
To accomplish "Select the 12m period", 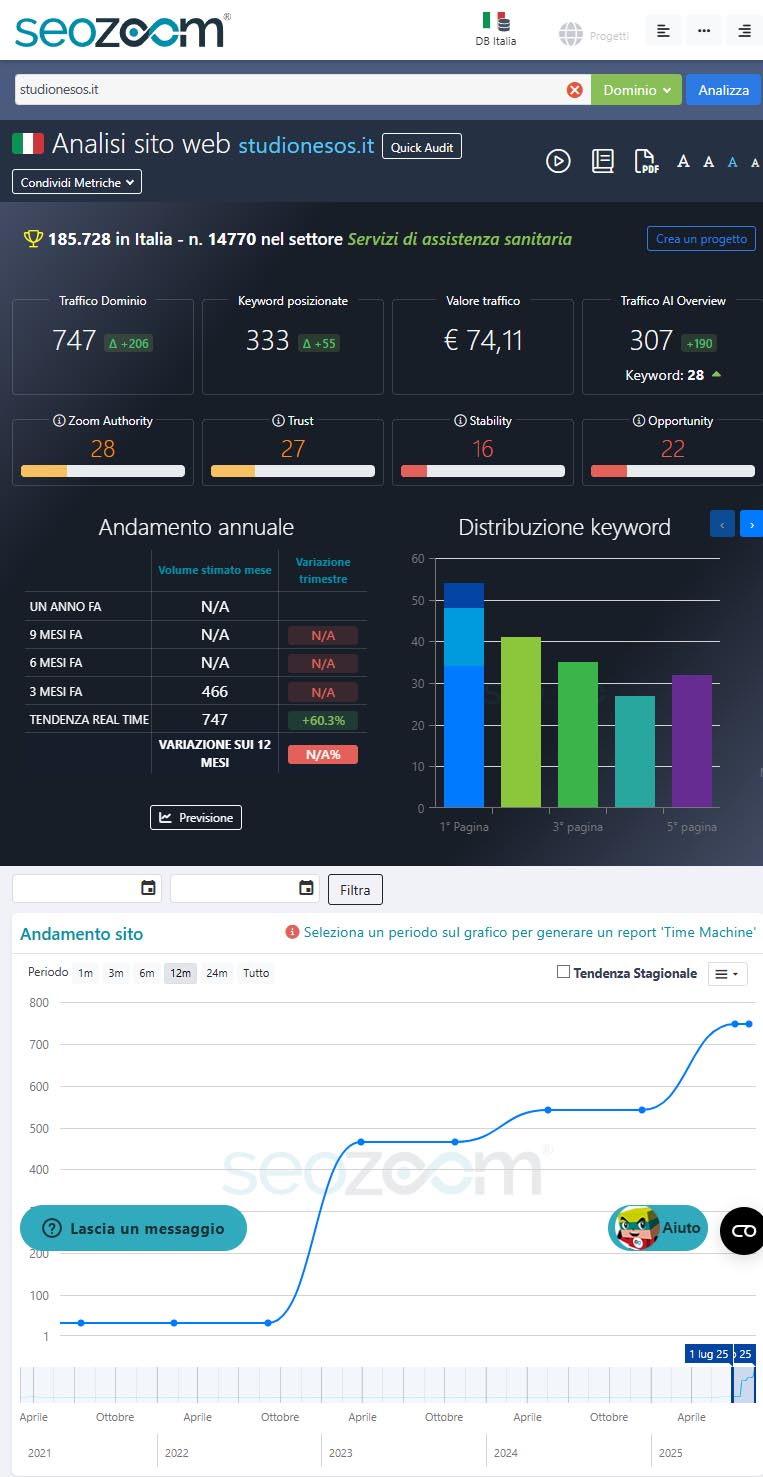I will pyautogui.click(x=180, y=973).
